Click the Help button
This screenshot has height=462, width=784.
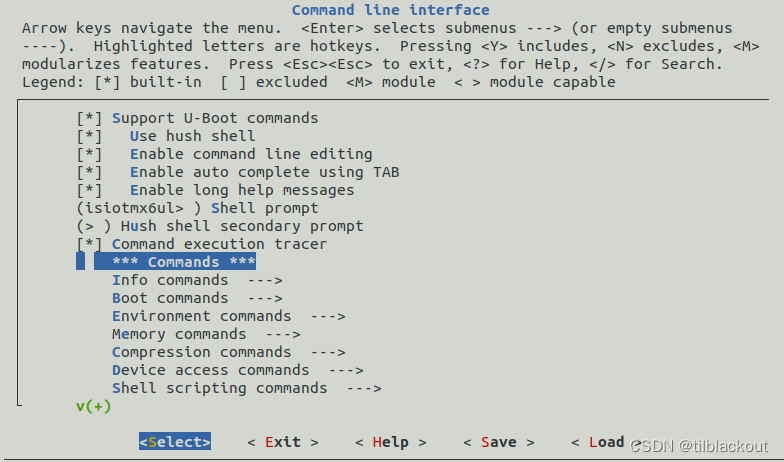[391, 442]
